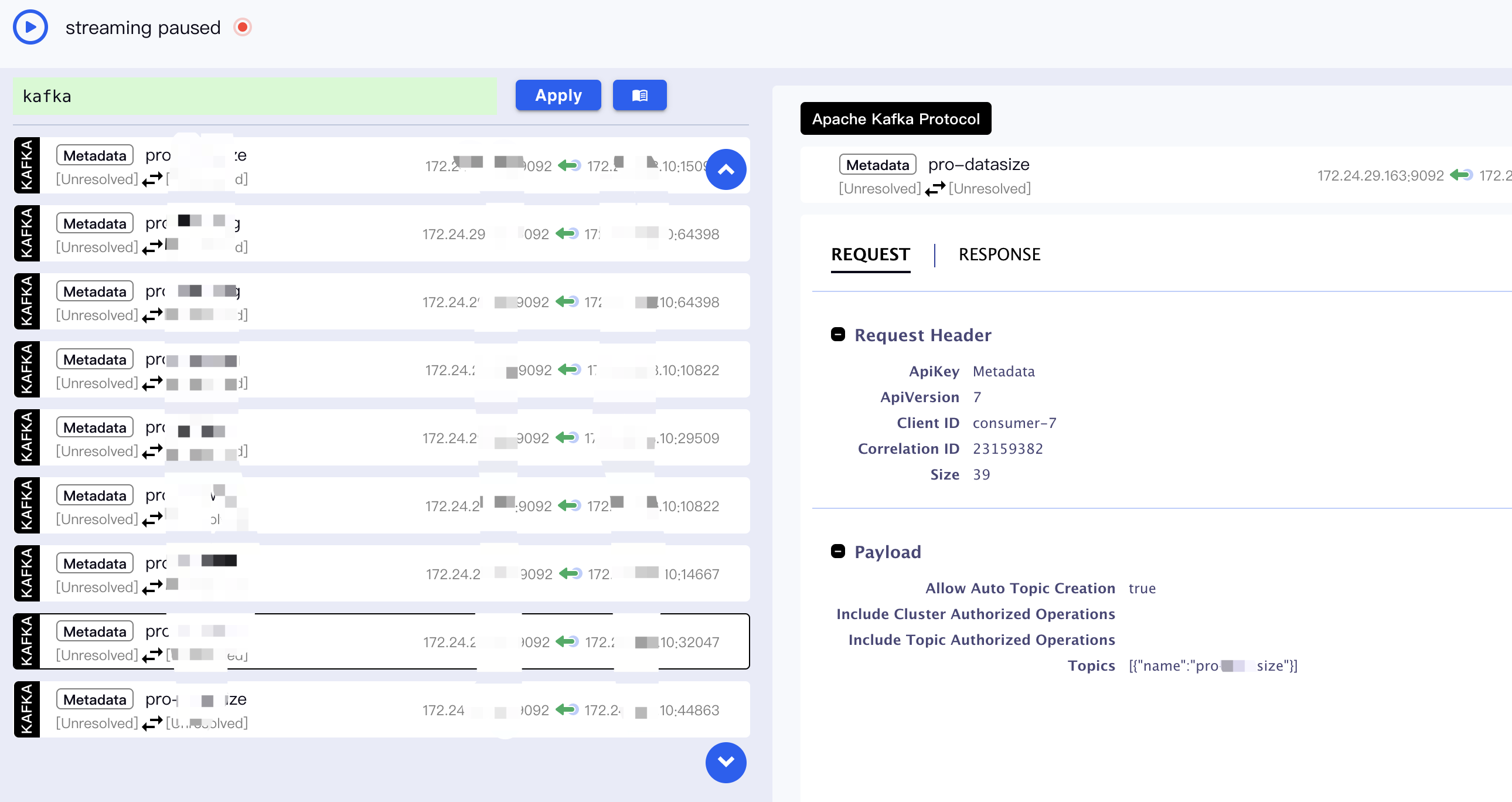Viewport: 1512px width, 802px height.
Task: Click the streaming paused status text
Action: 142,28
